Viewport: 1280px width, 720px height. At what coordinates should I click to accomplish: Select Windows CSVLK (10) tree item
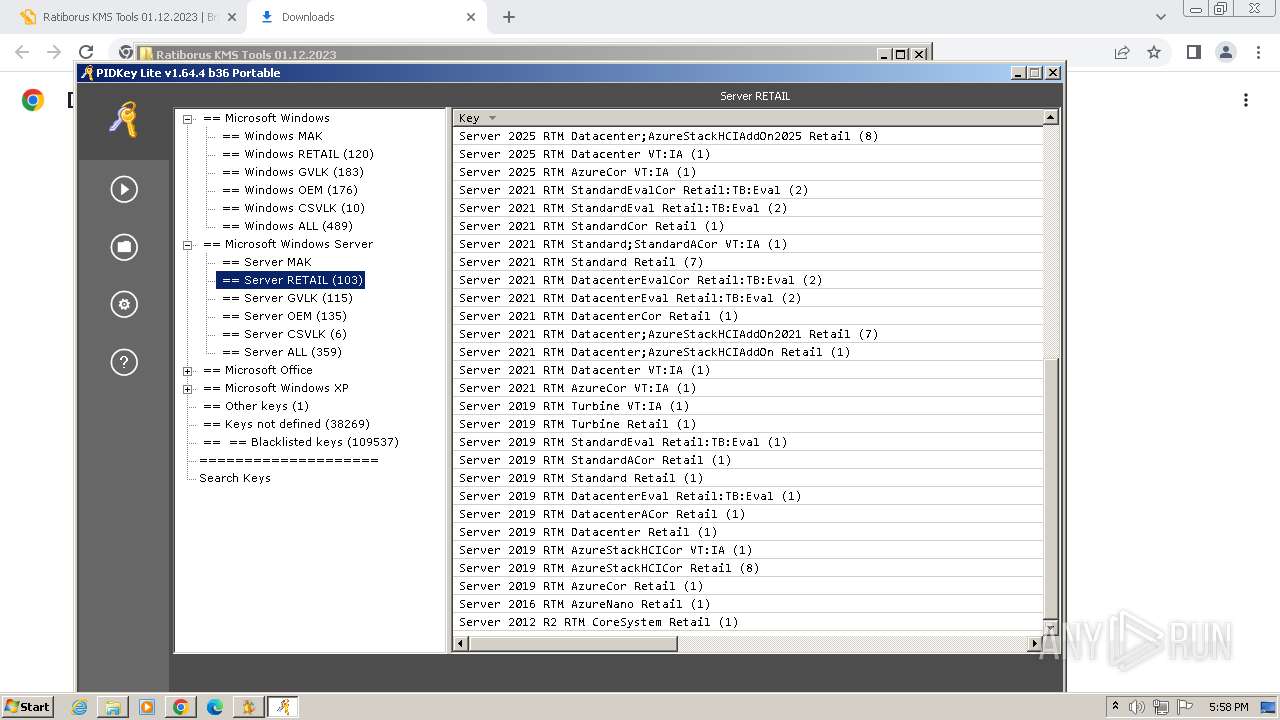click(x=293, y=208)
